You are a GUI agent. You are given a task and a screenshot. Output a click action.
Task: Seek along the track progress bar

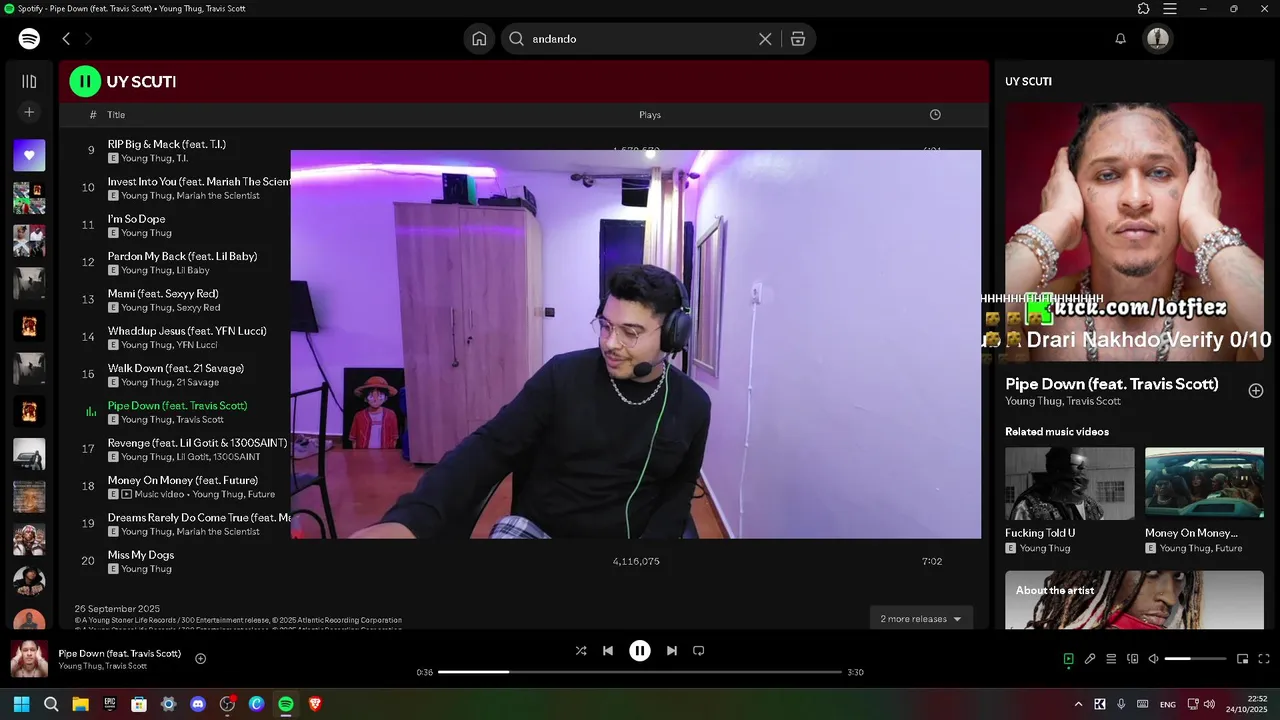(x=640, y=672)
